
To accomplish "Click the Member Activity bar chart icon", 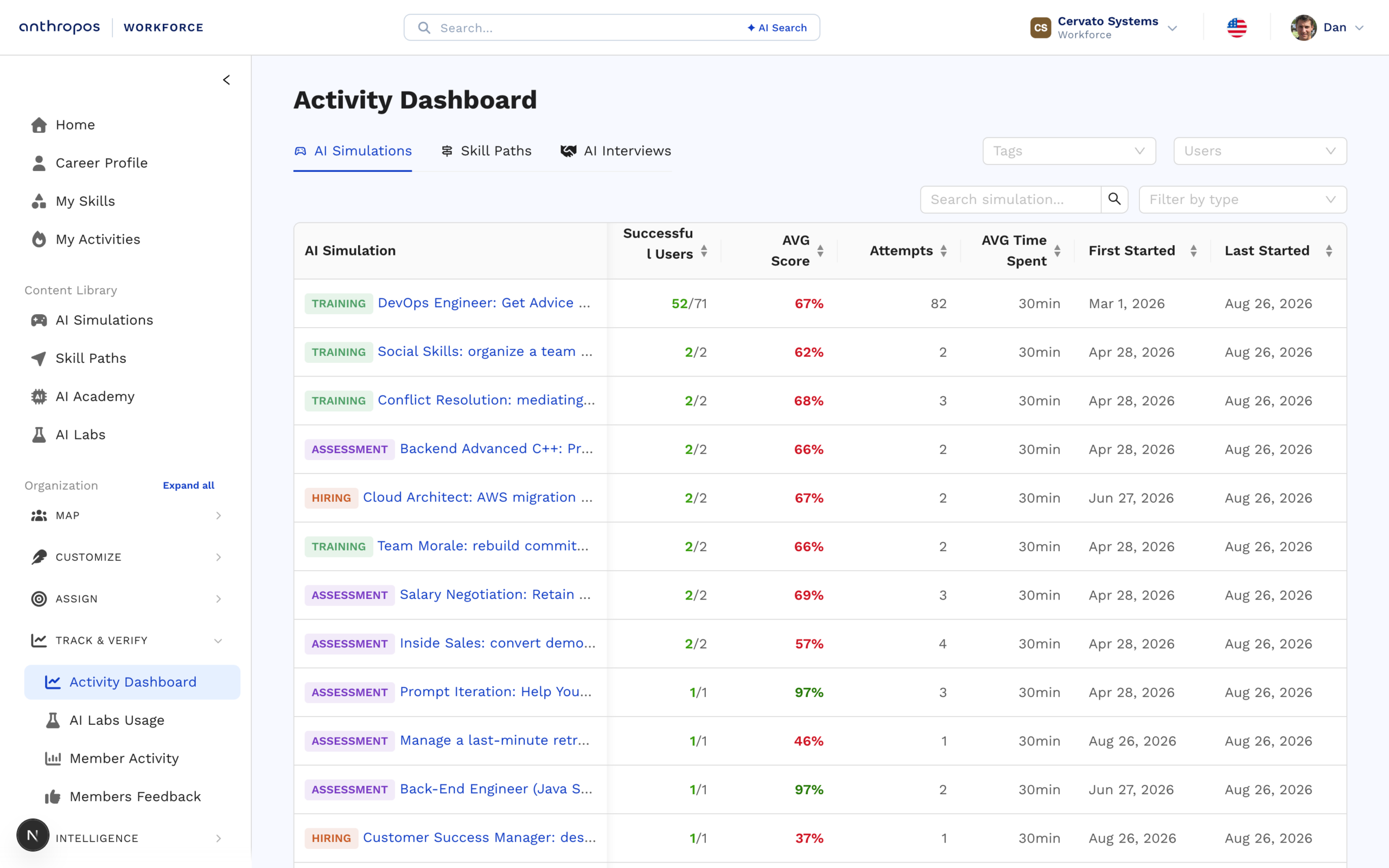I will click(x=53, y=758).
